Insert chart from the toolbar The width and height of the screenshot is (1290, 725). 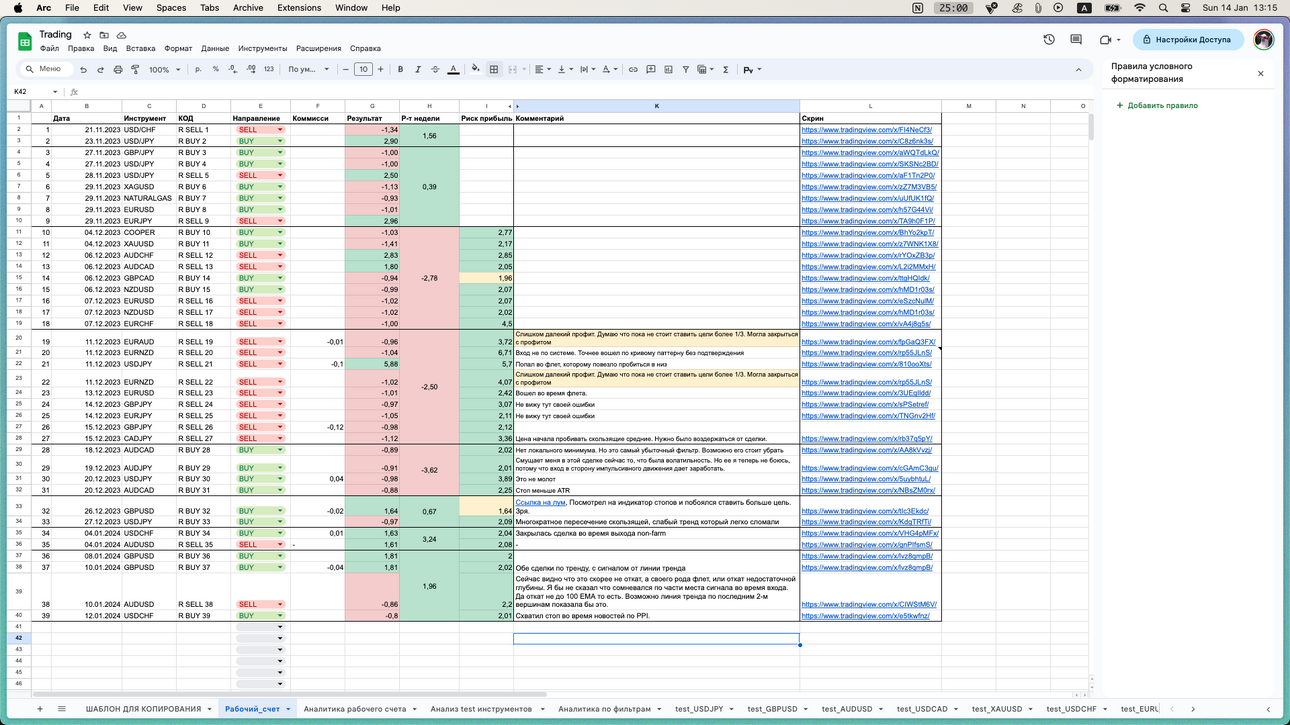tap(668, 70)
